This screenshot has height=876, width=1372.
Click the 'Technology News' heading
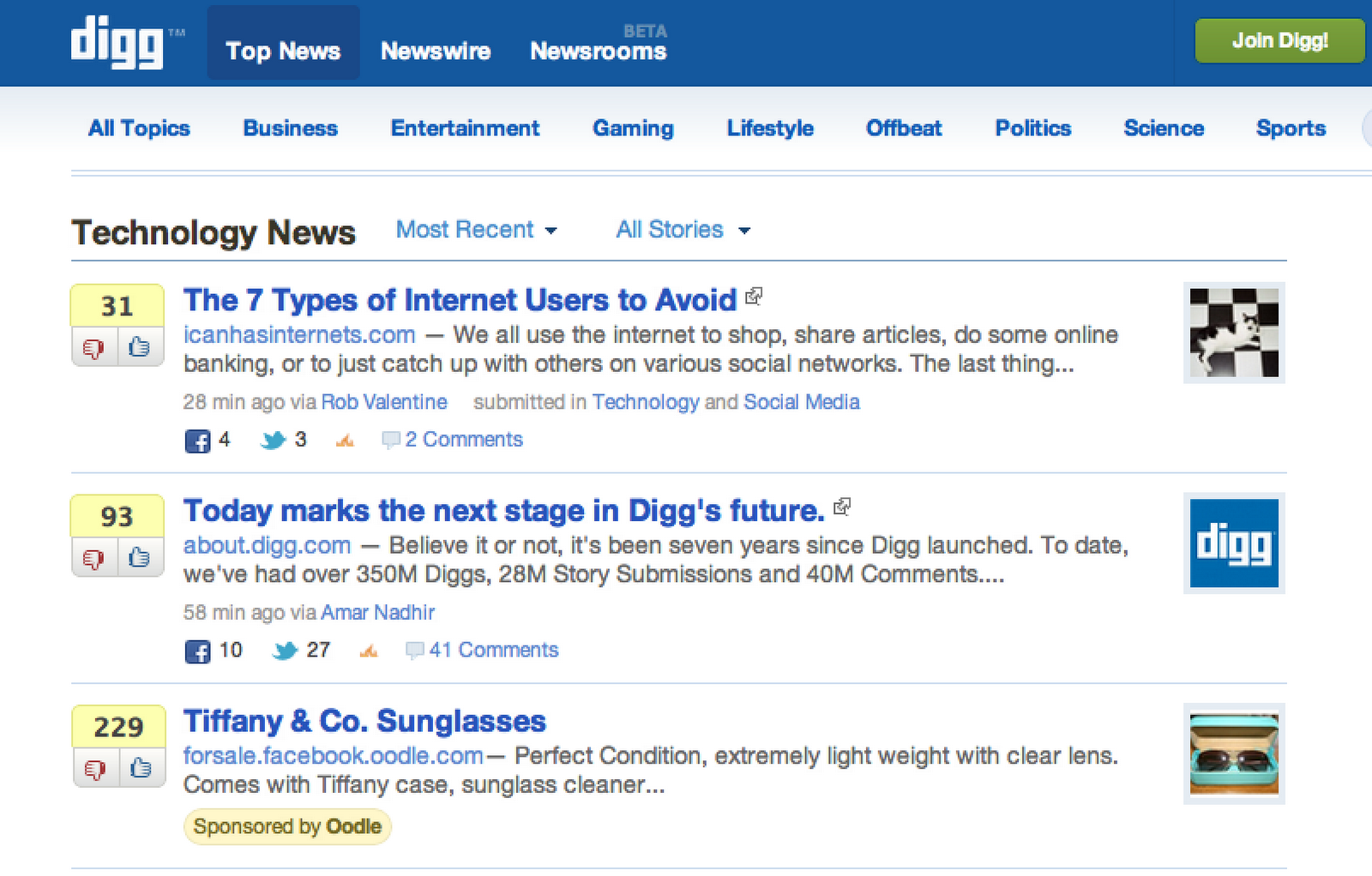214,232
